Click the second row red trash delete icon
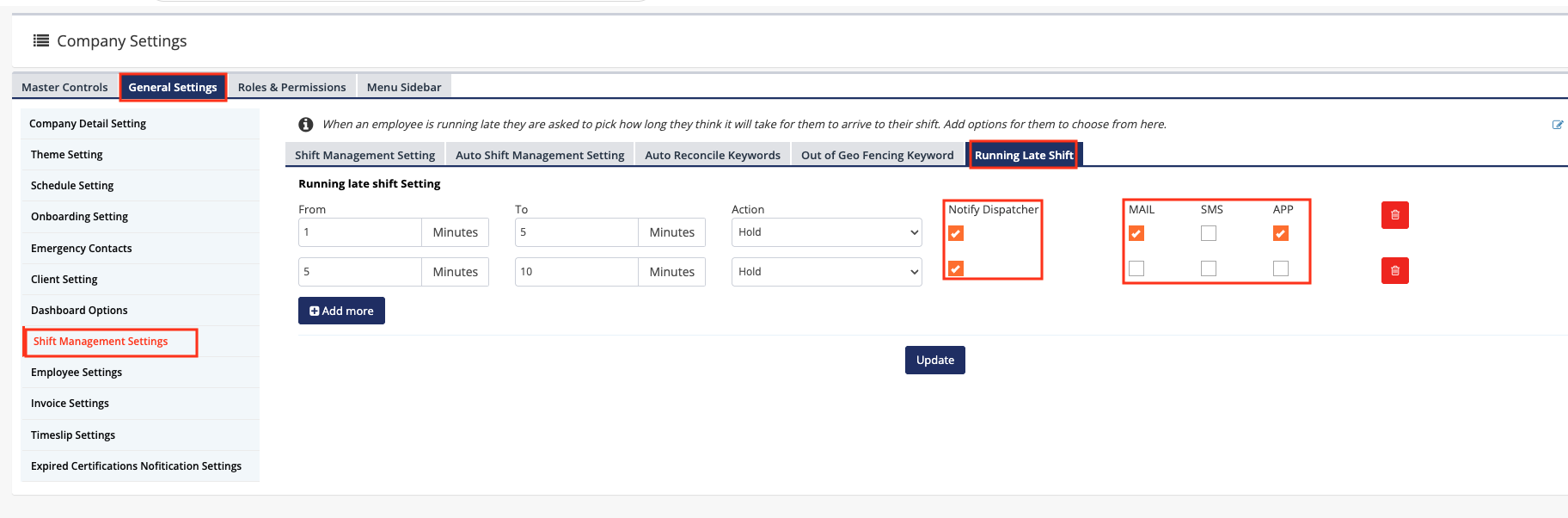This screenshot has width=1568, height=518. tap(1394, 271)
